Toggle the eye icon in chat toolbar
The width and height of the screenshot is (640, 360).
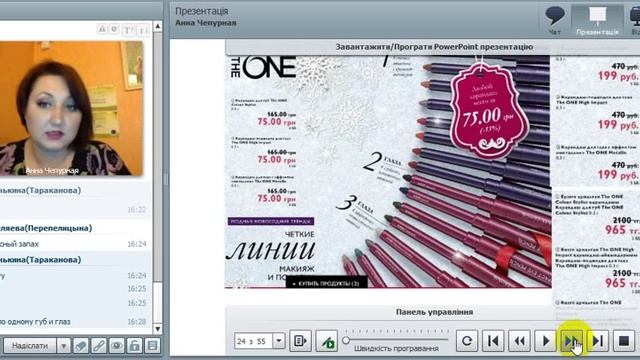pos(117,346)
